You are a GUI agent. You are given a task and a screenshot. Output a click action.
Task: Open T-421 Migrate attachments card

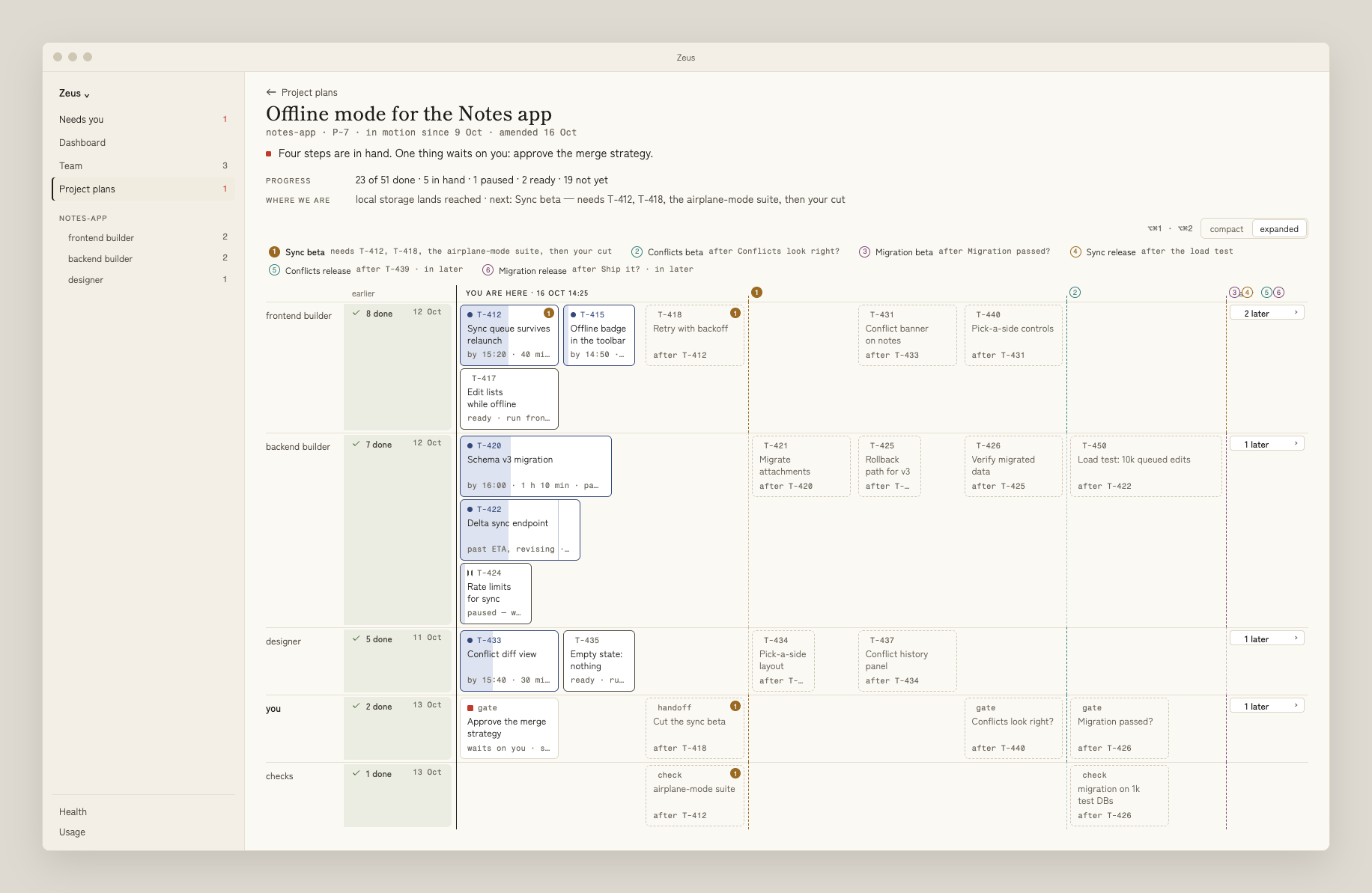click(x=801, y=466)
